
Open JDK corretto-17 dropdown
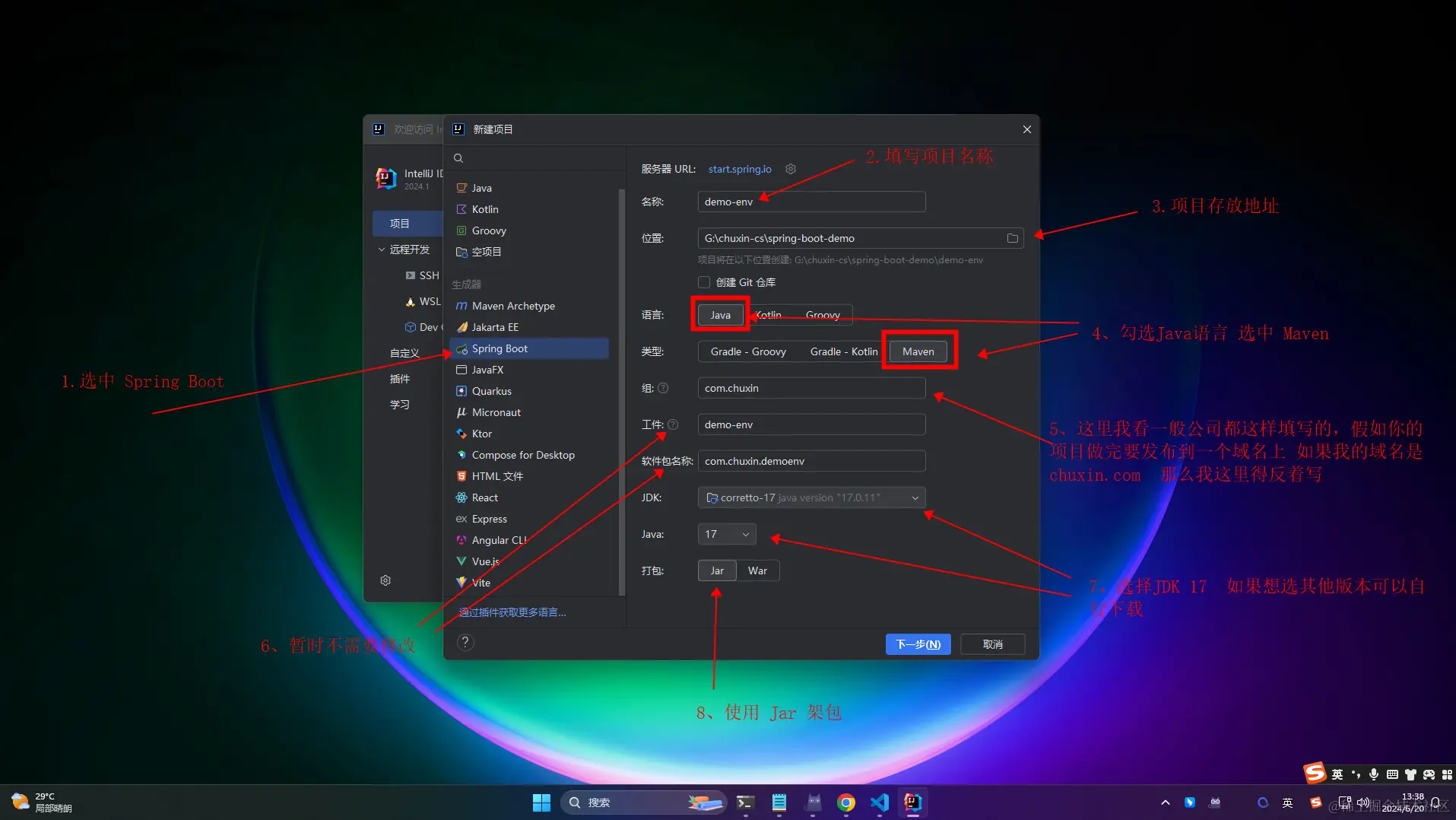[x=811, y=497]
